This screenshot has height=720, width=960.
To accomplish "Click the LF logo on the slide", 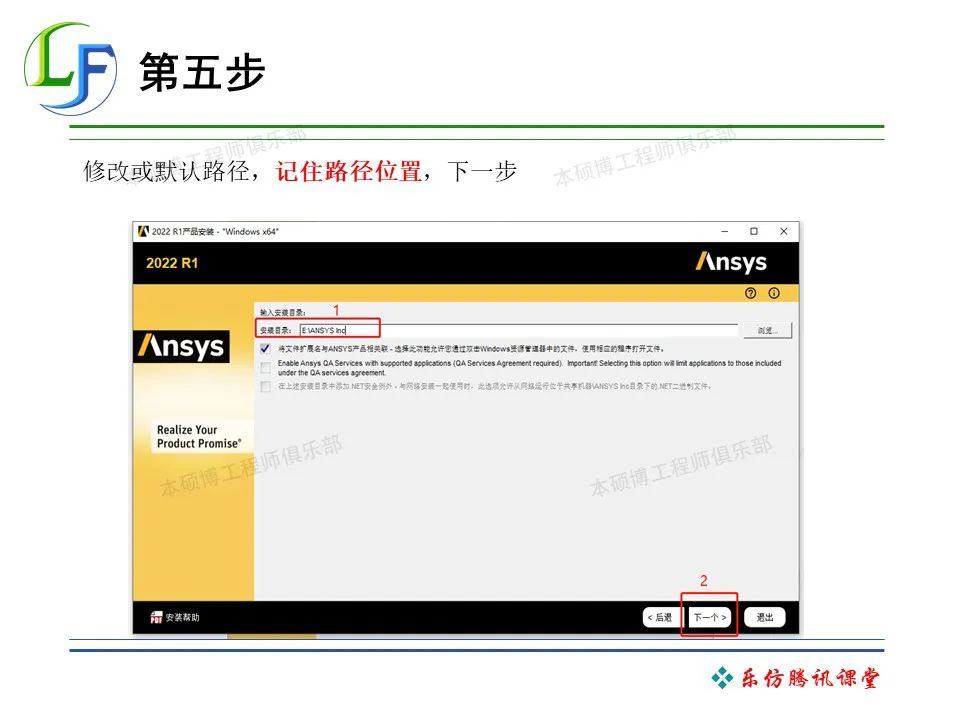I will (x=70, y=69).
